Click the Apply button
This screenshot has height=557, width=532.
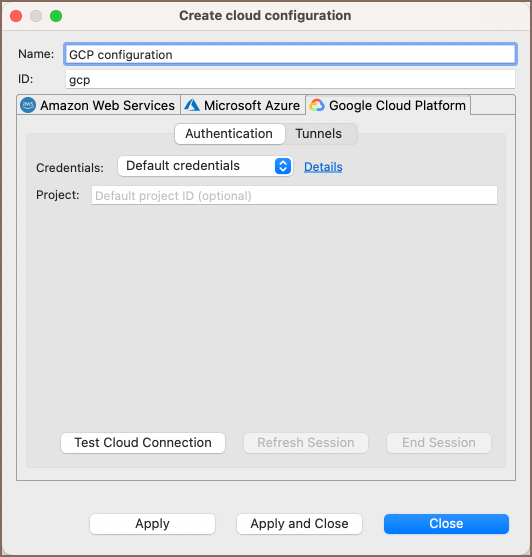click(x=152, y=524)
